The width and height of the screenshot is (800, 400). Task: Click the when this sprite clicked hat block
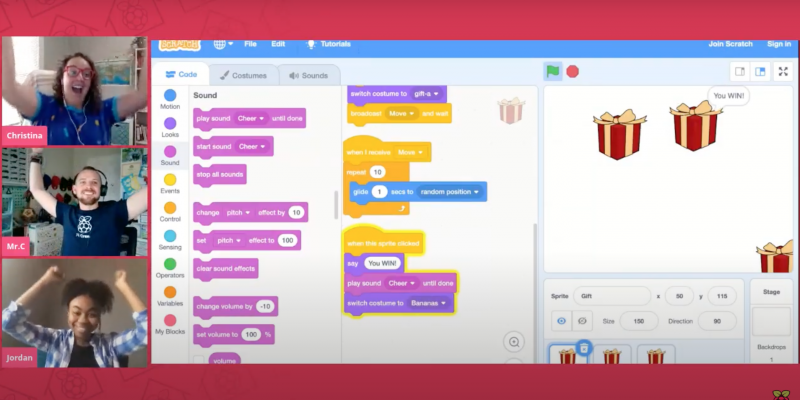coord(383,242)
